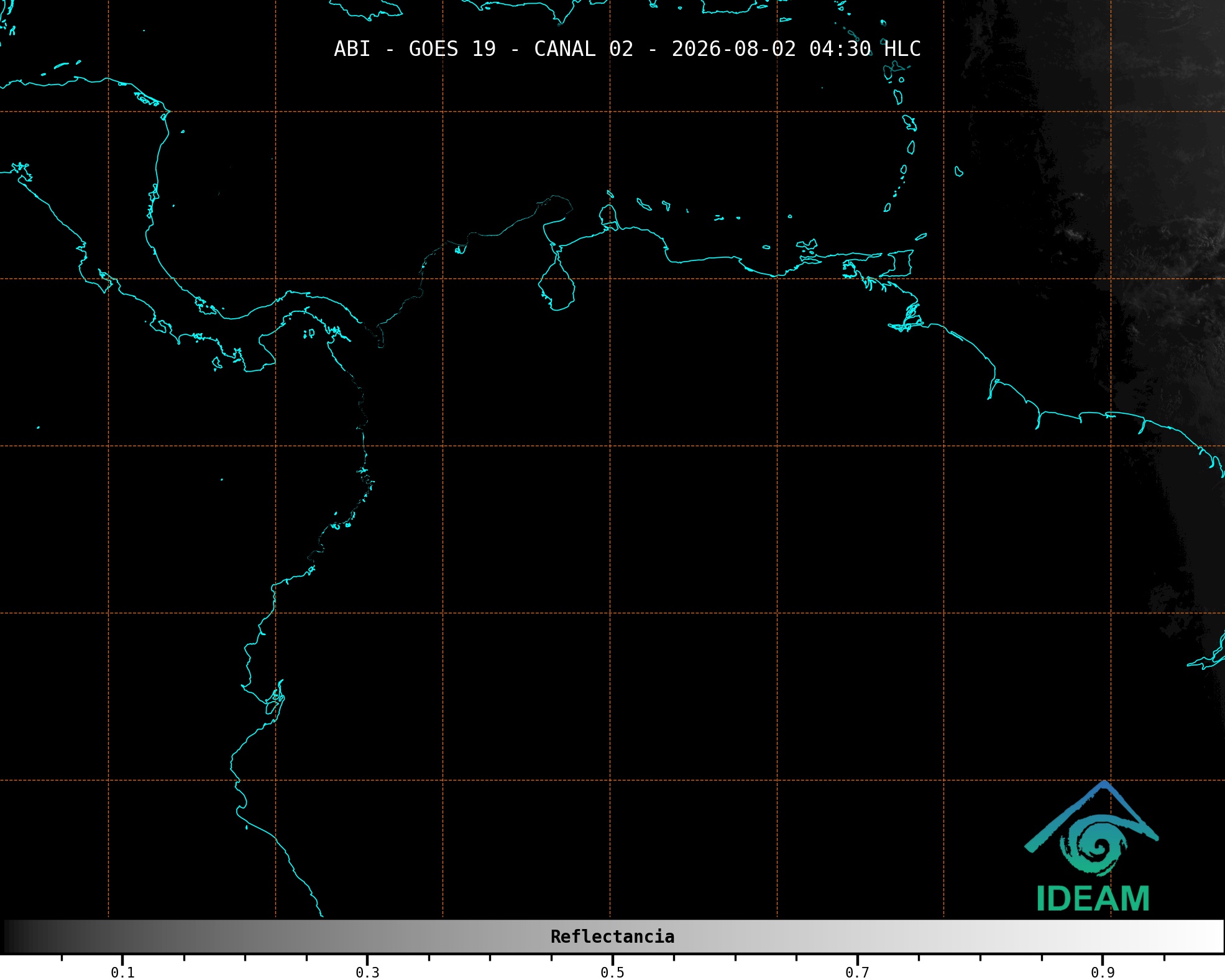This screenshot has width=1225, height=980.
Task: Click the 0.1 colorbar tick label
Action: (122, 973)
